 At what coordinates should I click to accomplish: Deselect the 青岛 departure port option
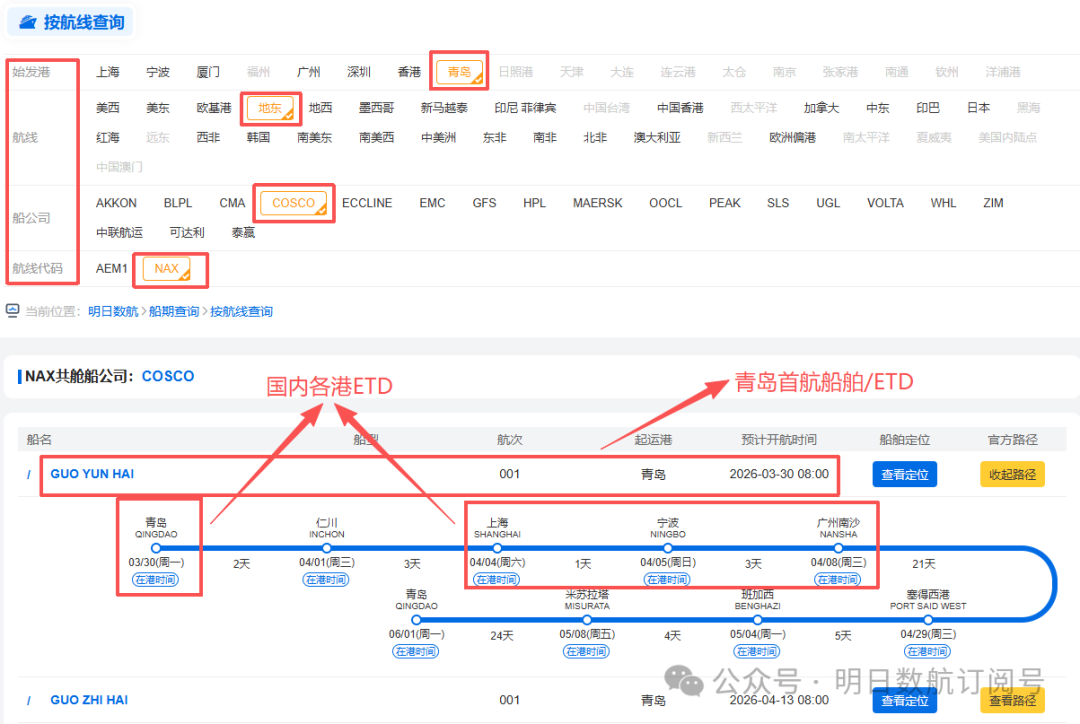460,72
